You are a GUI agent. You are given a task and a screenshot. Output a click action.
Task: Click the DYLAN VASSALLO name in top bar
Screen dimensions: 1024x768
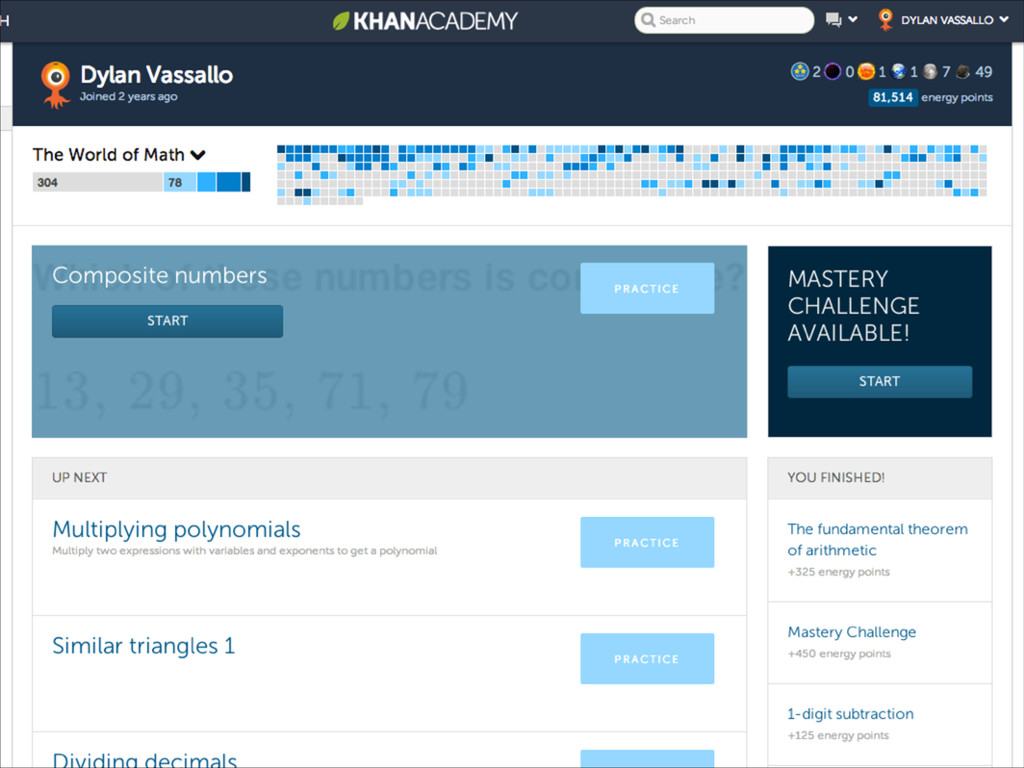(x=947, y=20)
